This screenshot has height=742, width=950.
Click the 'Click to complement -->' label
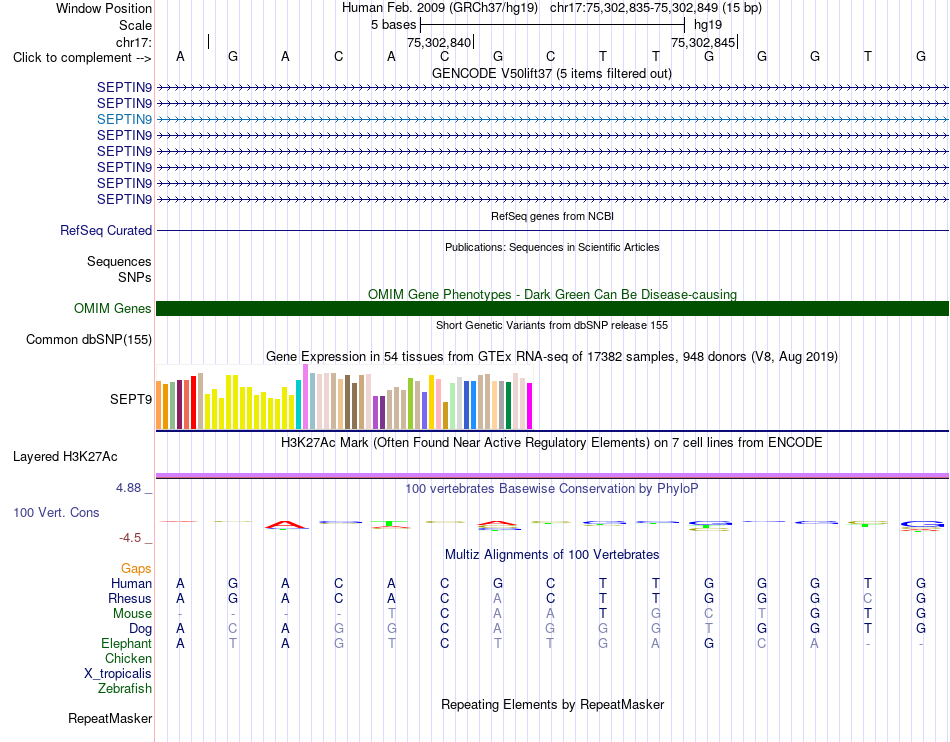[x=82, y=58]
